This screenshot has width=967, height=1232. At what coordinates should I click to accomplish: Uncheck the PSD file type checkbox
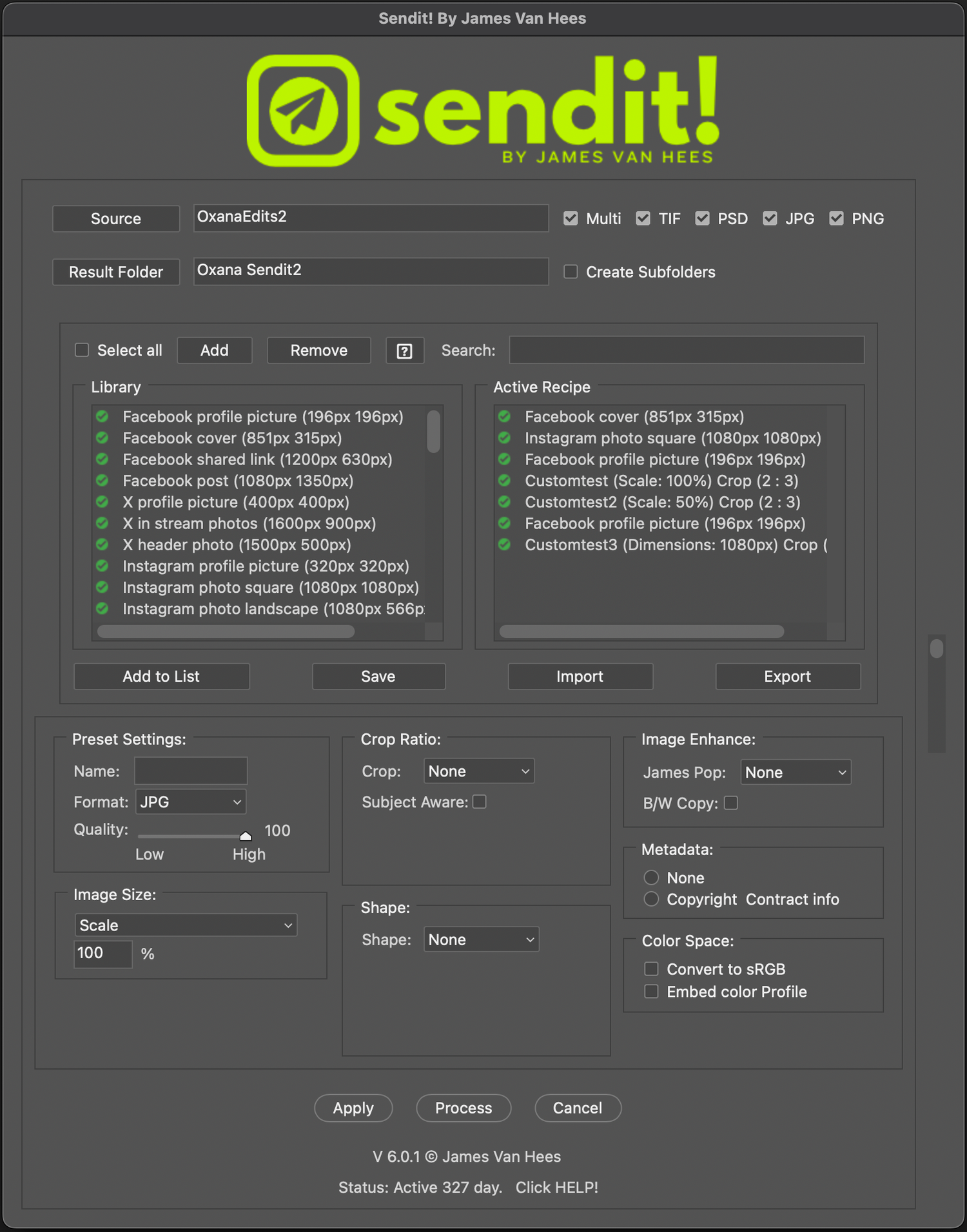(x=702, y=218)
